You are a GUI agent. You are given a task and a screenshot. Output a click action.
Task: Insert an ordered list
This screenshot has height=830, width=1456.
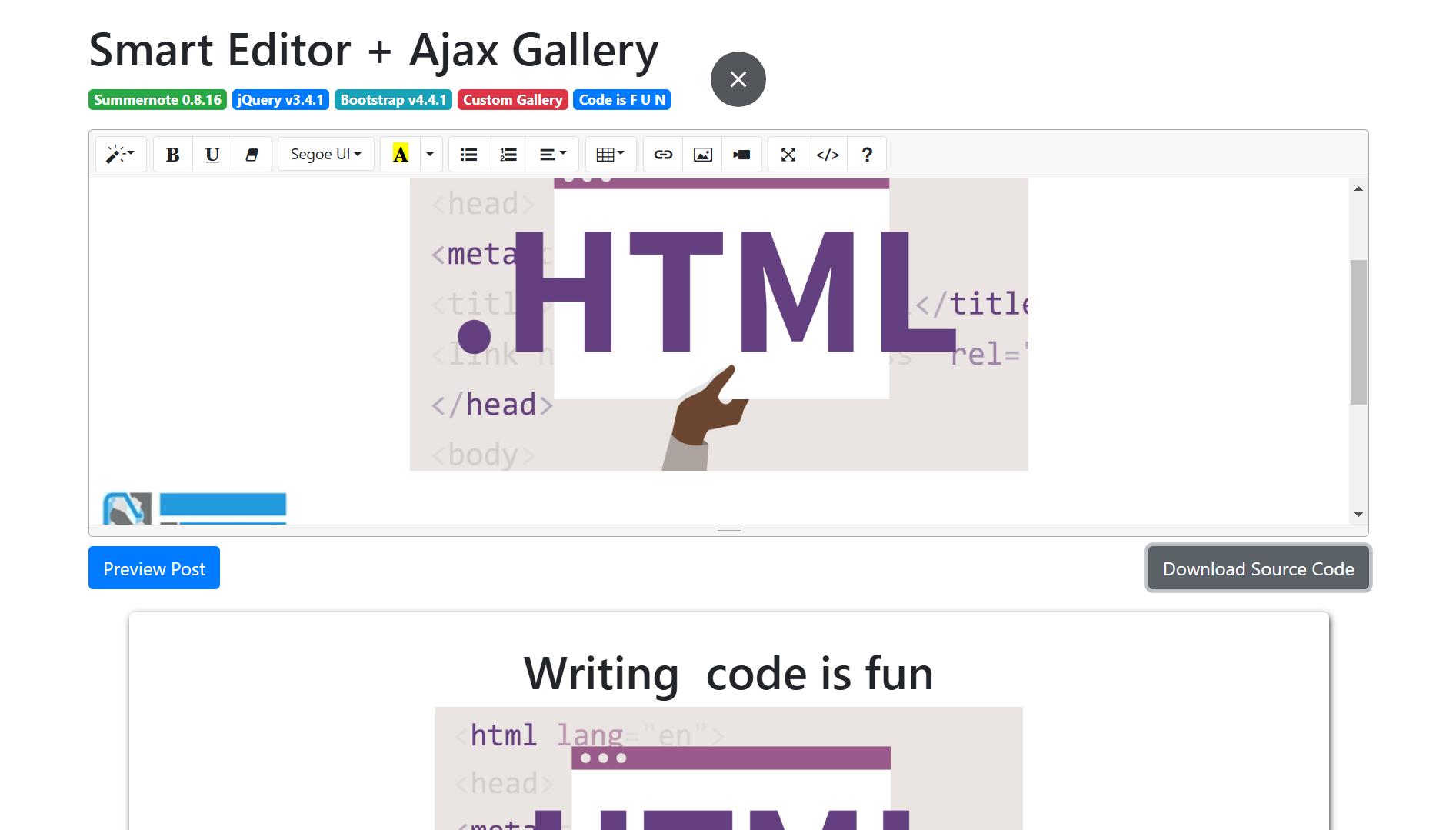pyautogui.click(x=508, y=154)
